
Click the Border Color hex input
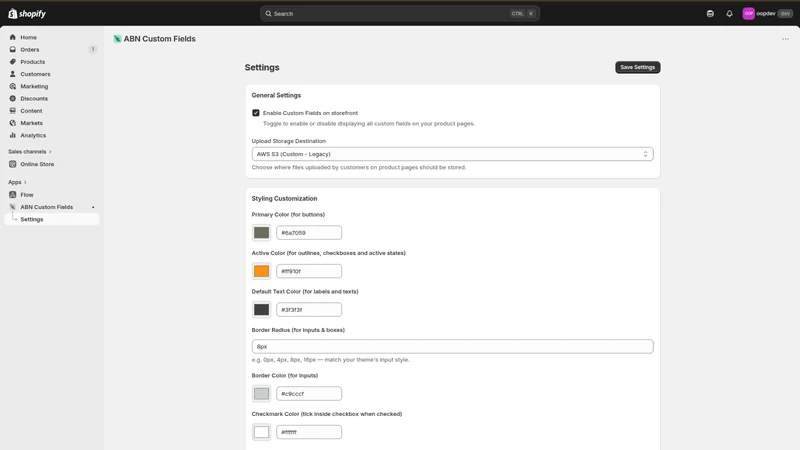(309, 393)
